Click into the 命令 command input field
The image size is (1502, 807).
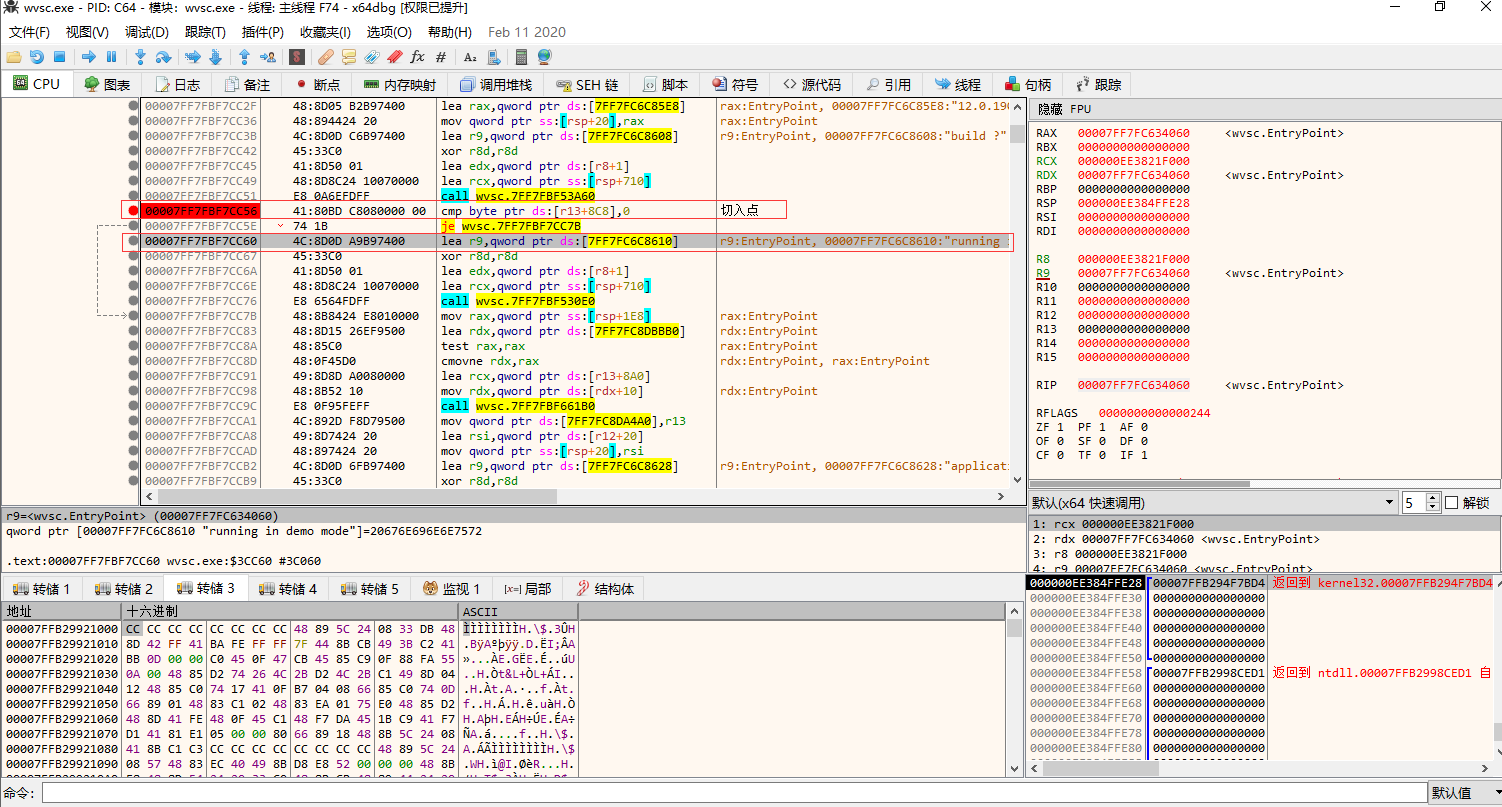tap(733, 793)
